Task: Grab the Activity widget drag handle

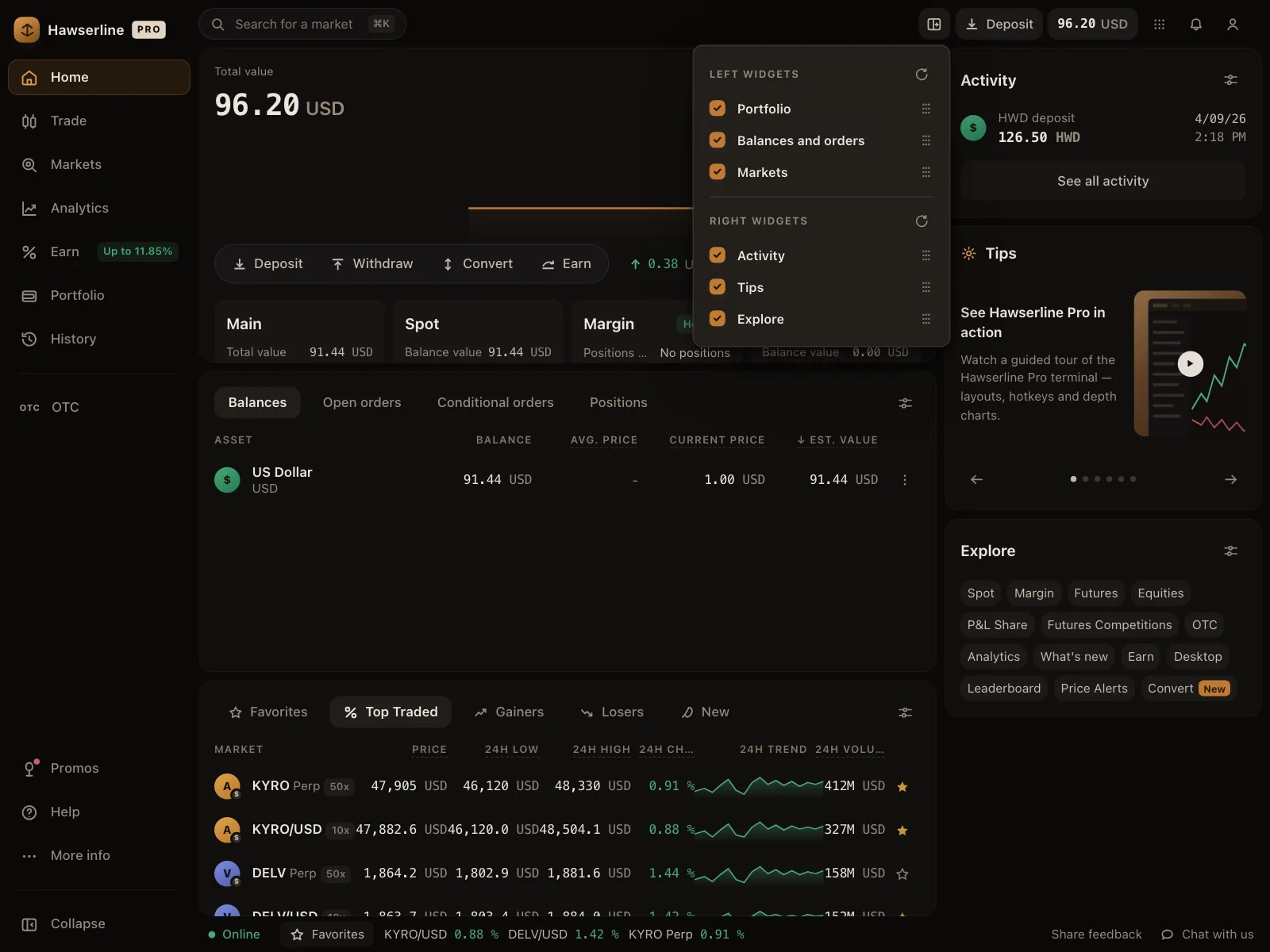Action: (926, 255)
